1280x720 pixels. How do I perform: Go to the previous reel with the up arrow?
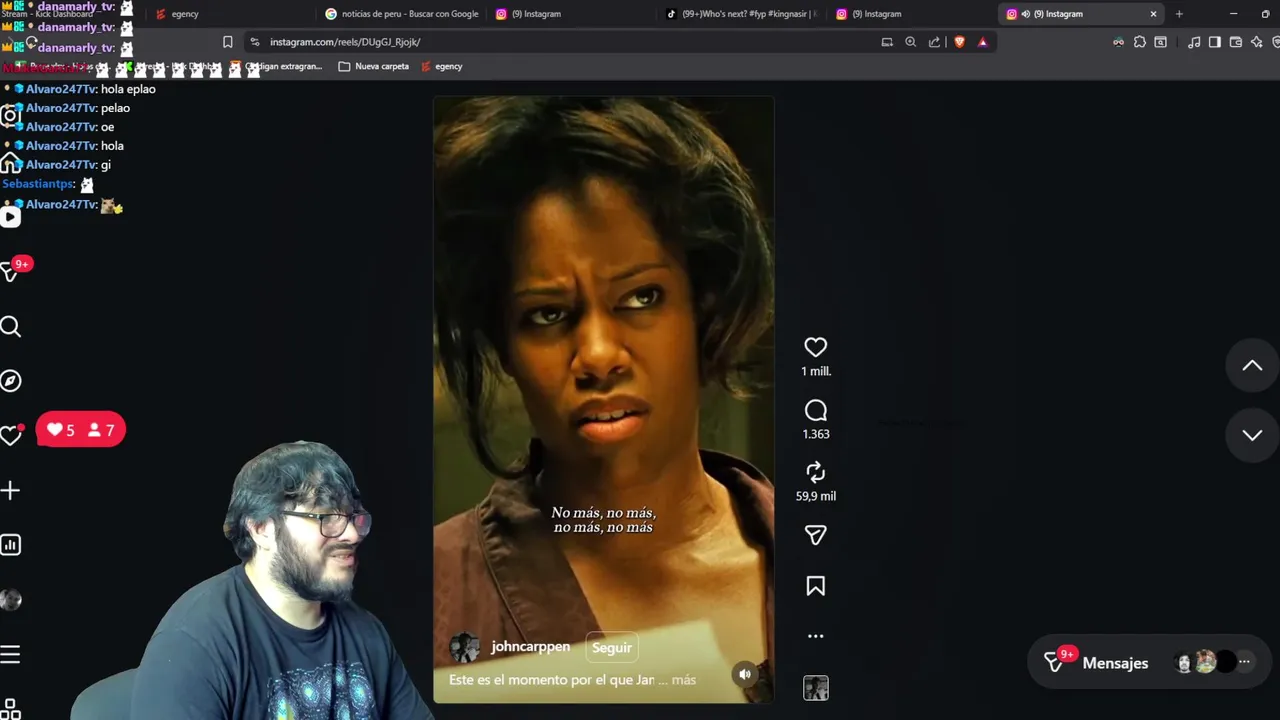[1252, 366]
